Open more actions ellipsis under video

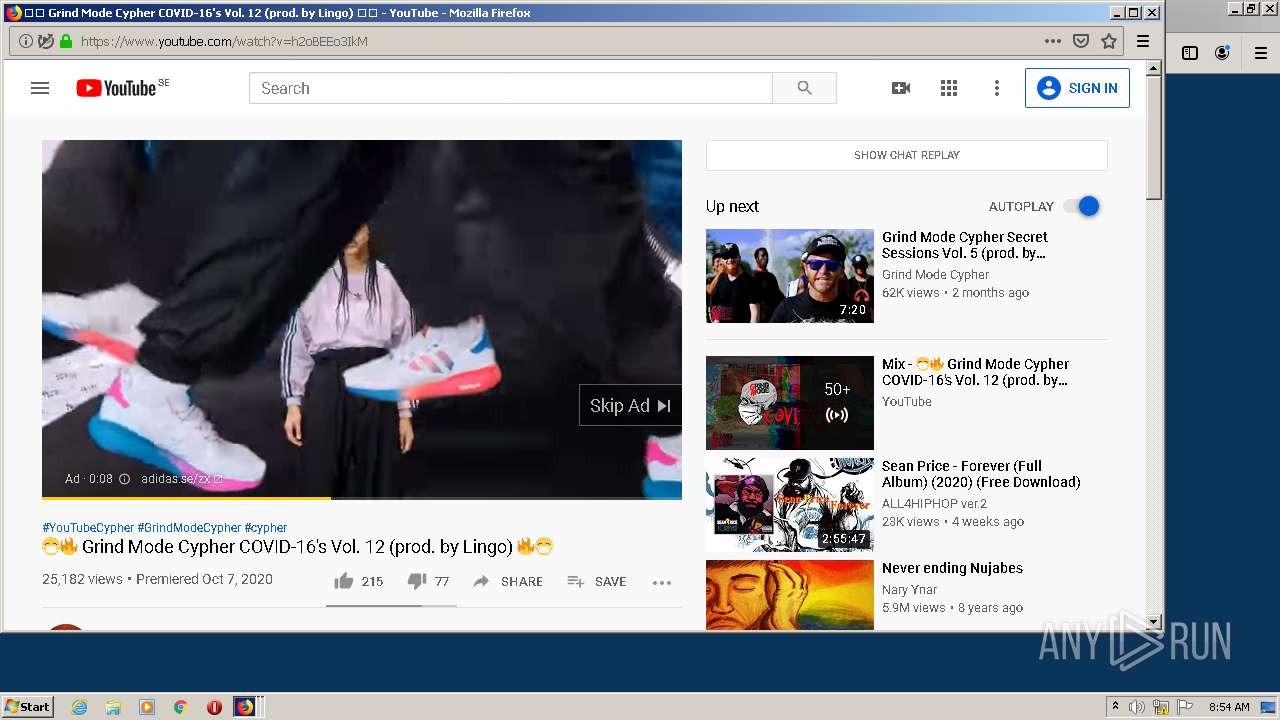662,582
